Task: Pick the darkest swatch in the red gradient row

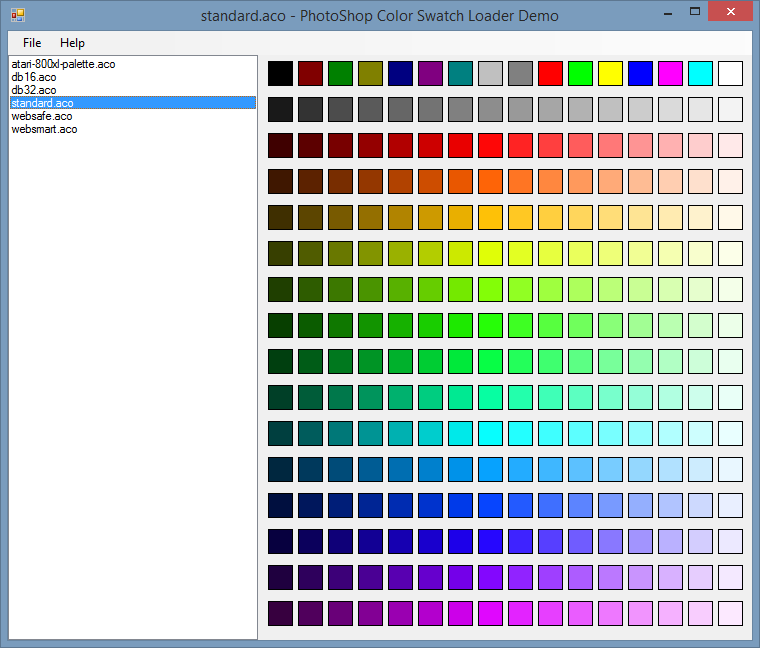Action: [280, 145]
